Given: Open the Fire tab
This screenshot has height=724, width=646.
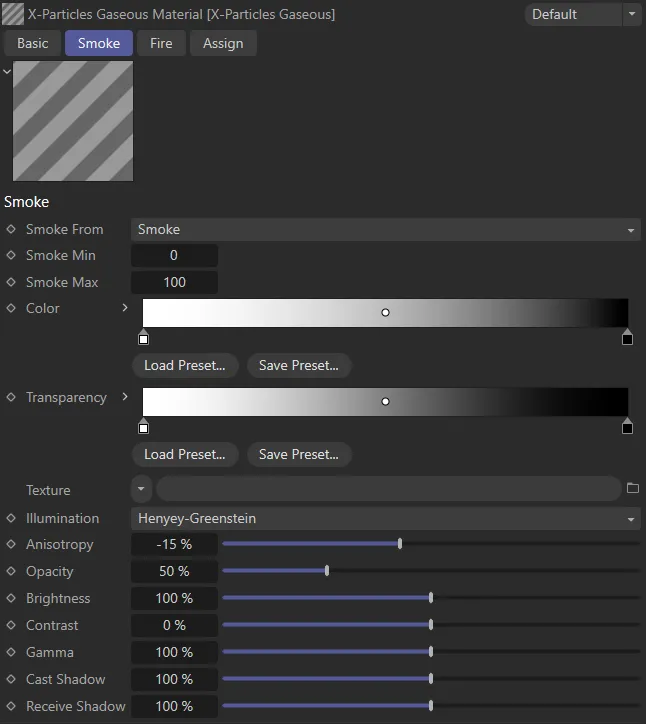Looking at the screenshot, I should pos(161,43).
